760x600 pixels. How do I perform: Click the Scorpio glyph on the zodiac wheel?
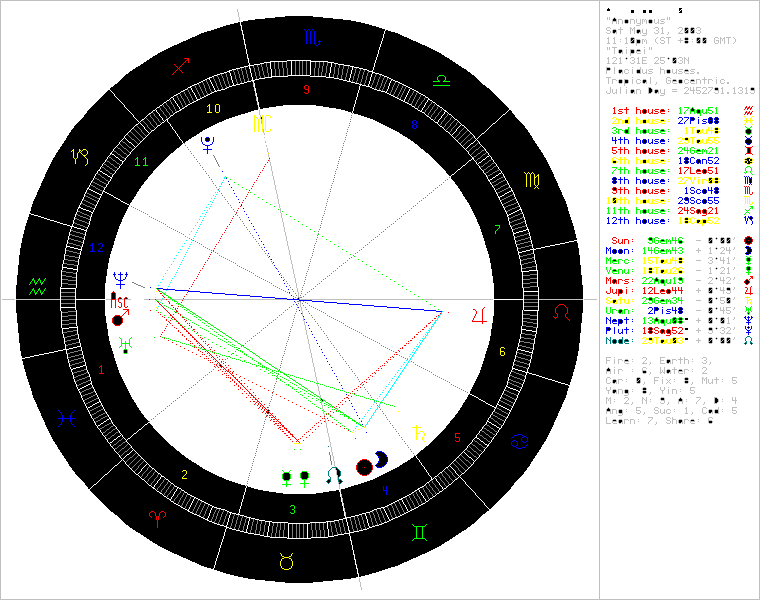(x=313, y=37)
